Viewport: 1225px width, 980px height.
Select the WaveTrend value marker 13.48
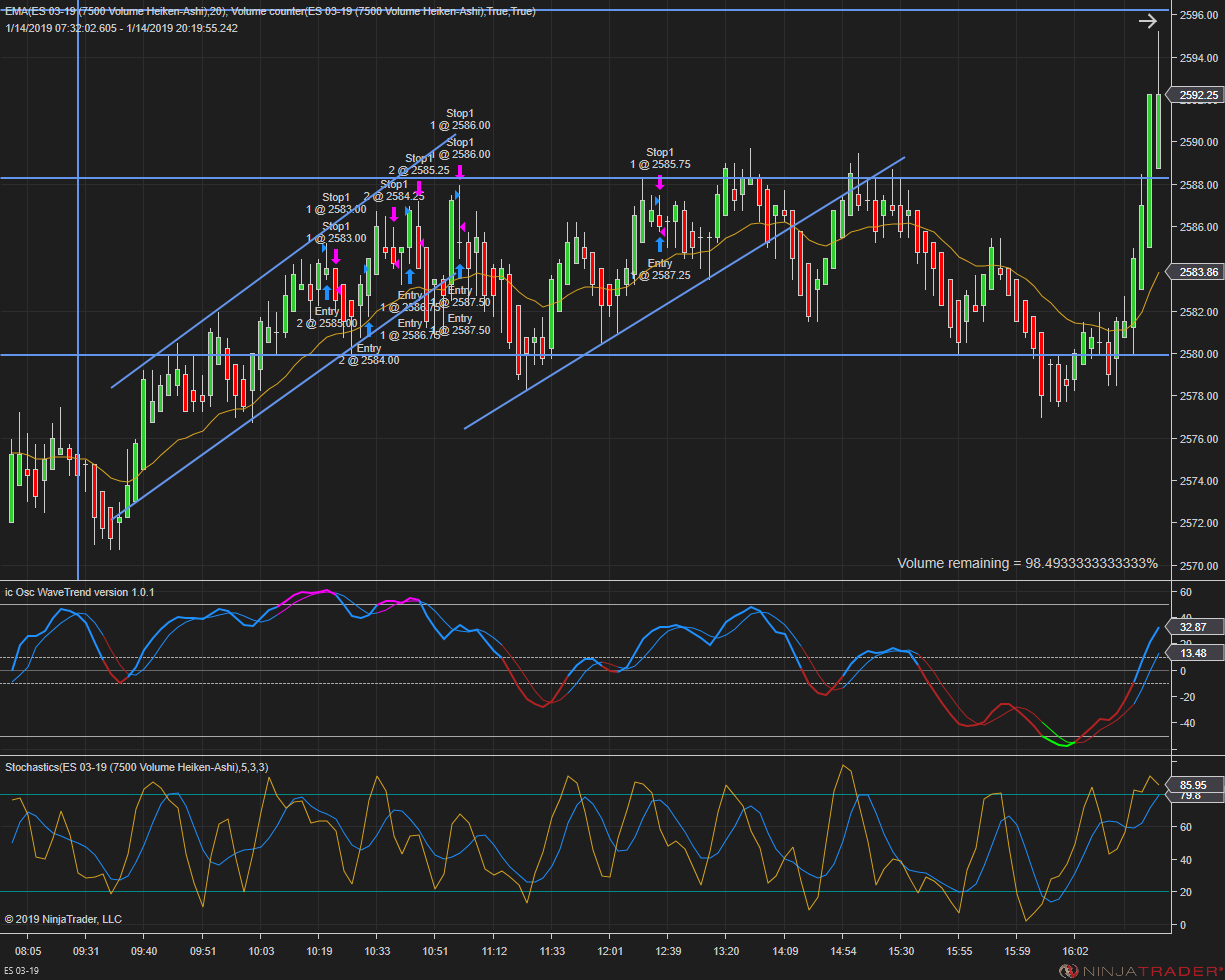tap(1197, 653)
